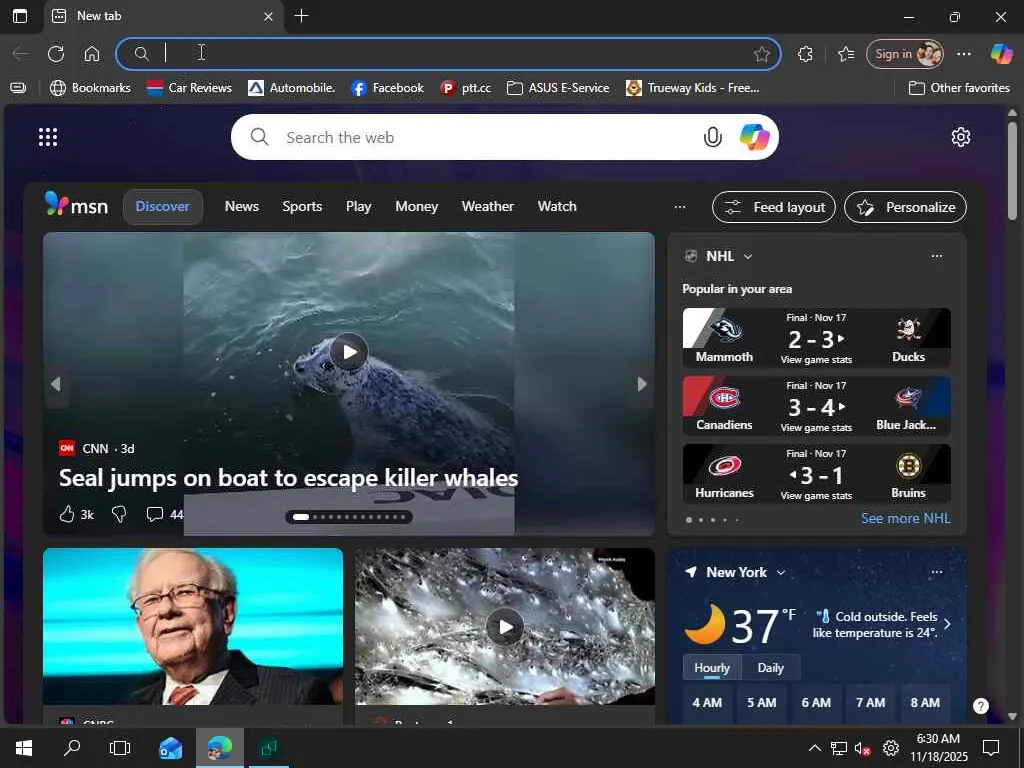Viewport: 1024px width, 768px height.
Task: Open Copilot in the web search box
Action: (x=754, y=137)
